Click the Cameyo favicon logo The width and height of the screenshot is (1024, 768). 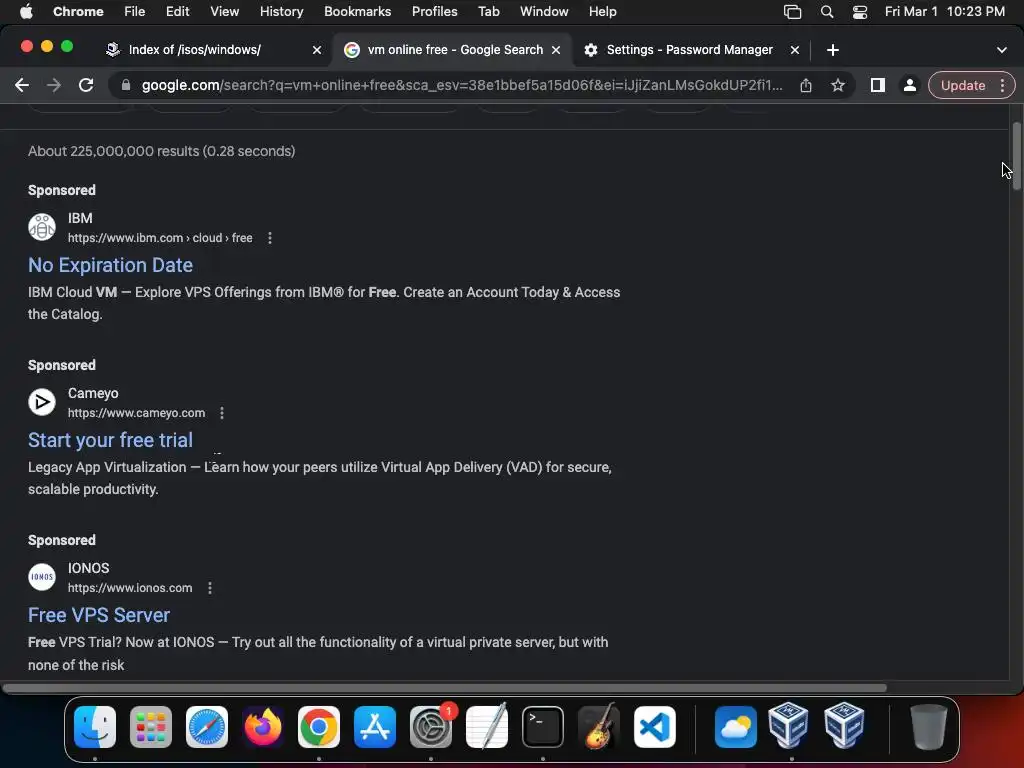(x=42, y=402)
